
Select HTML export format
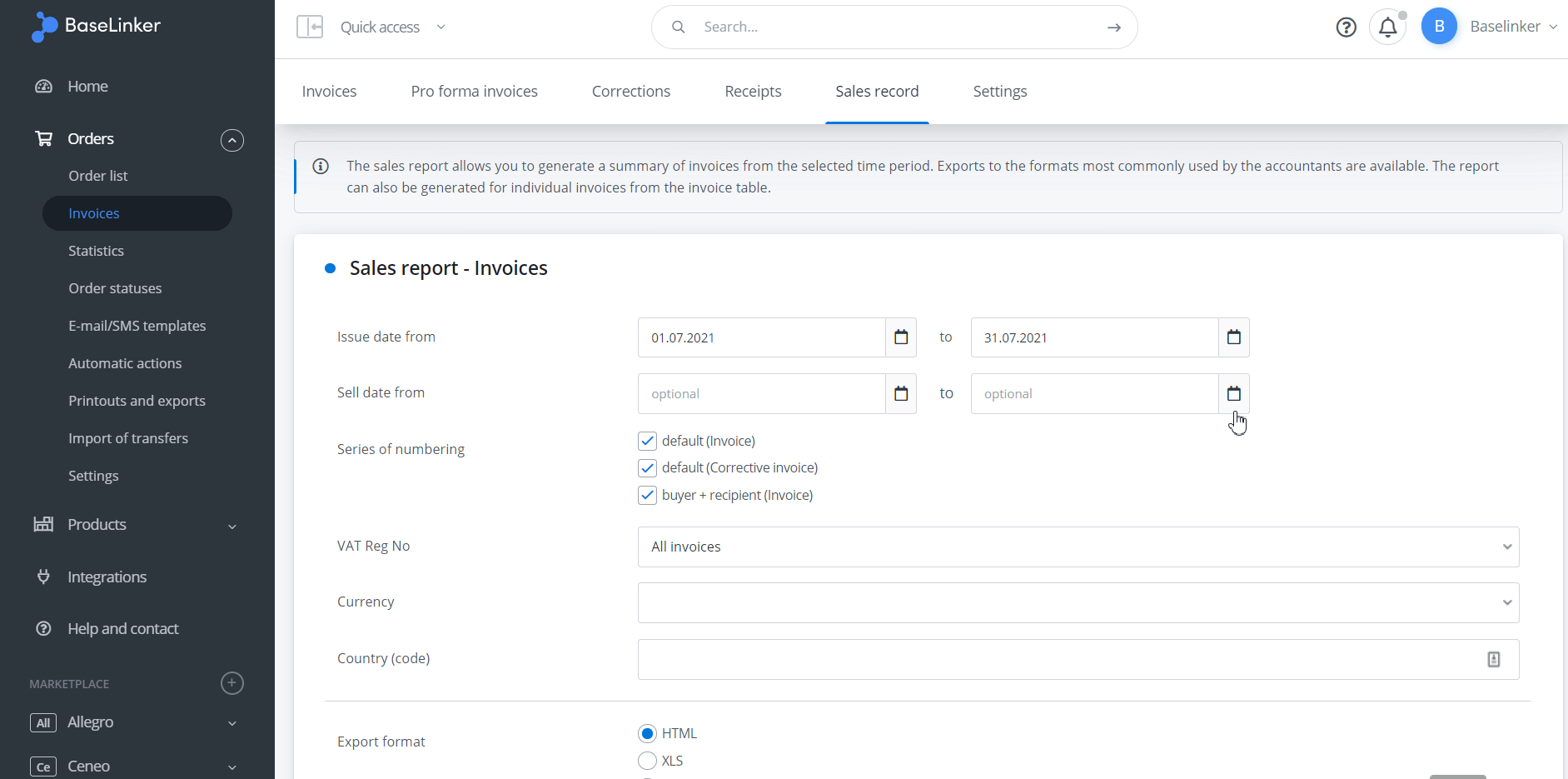647,733
